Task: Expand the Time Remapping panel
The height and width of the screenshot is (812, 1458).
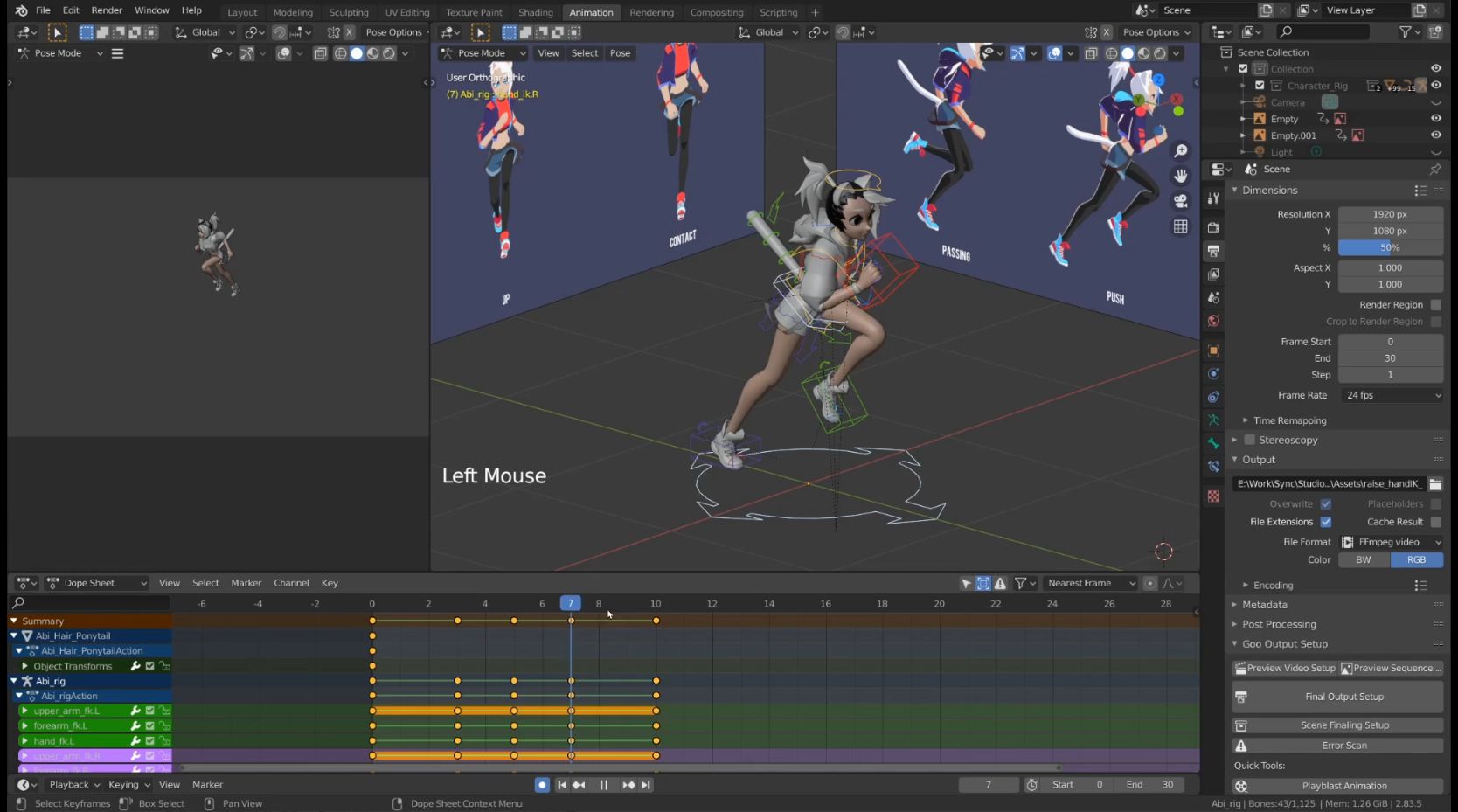Action: coord(1289,420)
